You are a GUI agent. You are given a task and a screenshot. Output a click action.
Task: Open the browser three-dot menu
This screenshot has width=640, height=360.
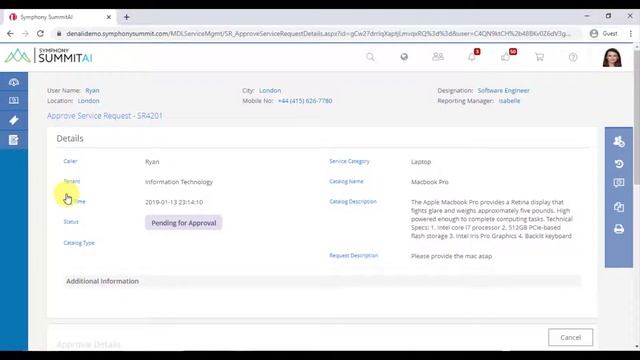point(631,33)
